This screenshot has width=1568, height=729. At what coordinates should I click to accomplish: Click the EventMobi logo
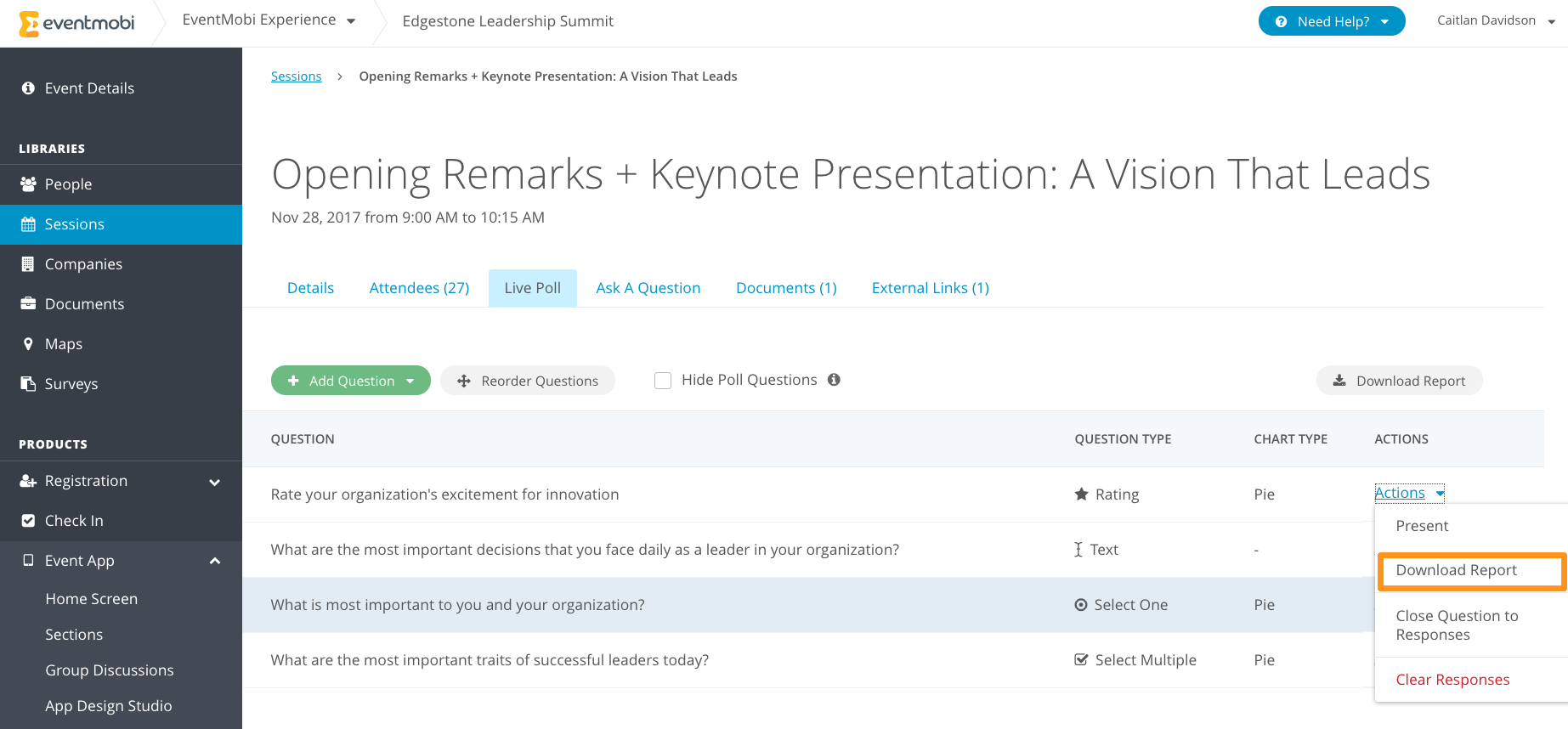coord(76,23)
